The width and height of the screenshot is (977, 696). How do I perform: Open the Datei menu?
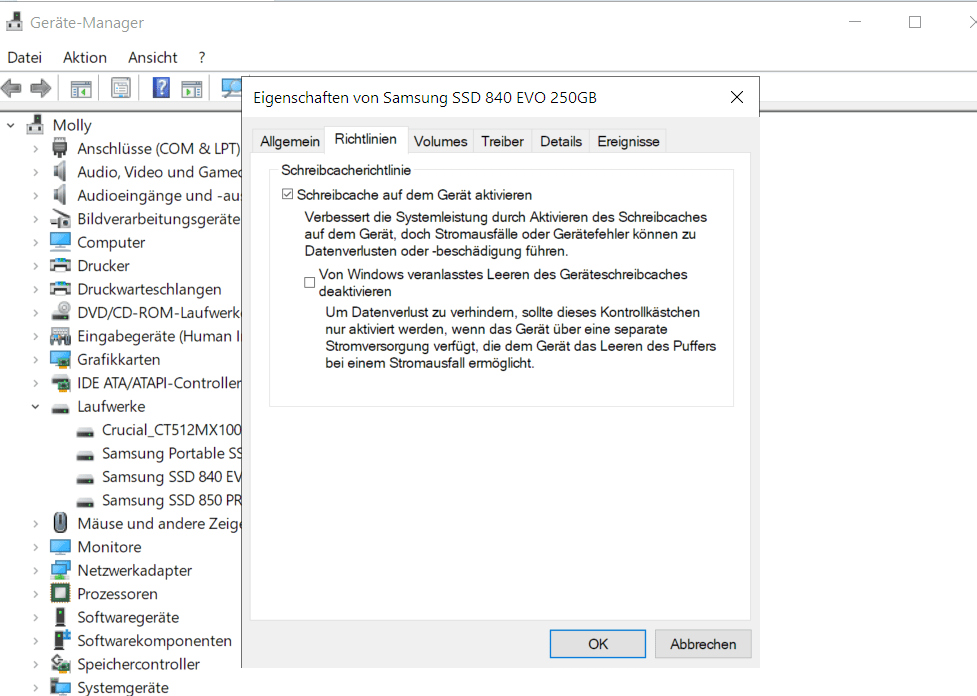coord(25,57)
